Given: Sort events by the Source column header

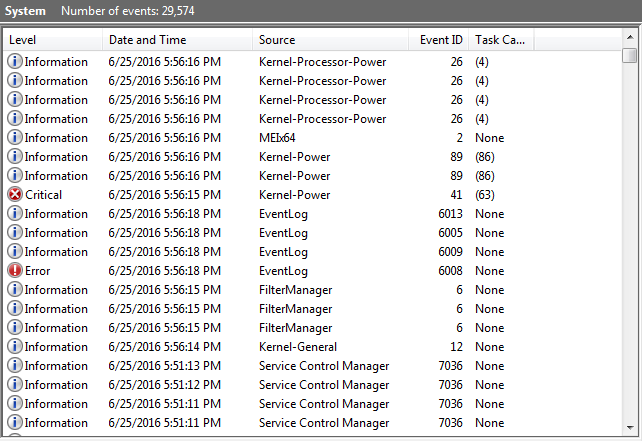Looking at the screenshot, I should [x=330, y=40].
